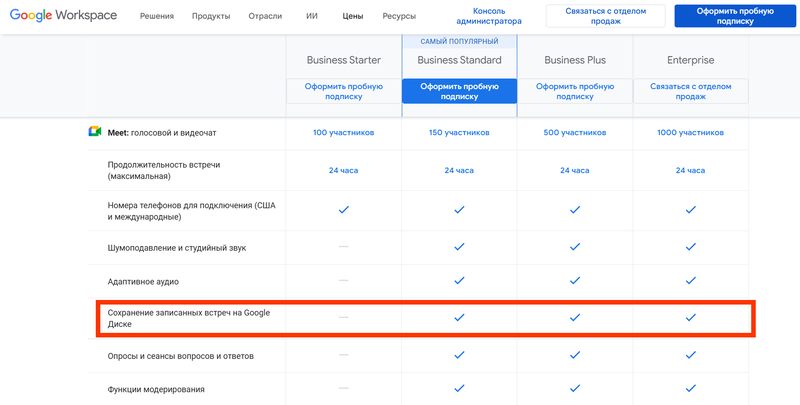Click Enterprise checkmark for Опросы row

click(691, 355)
